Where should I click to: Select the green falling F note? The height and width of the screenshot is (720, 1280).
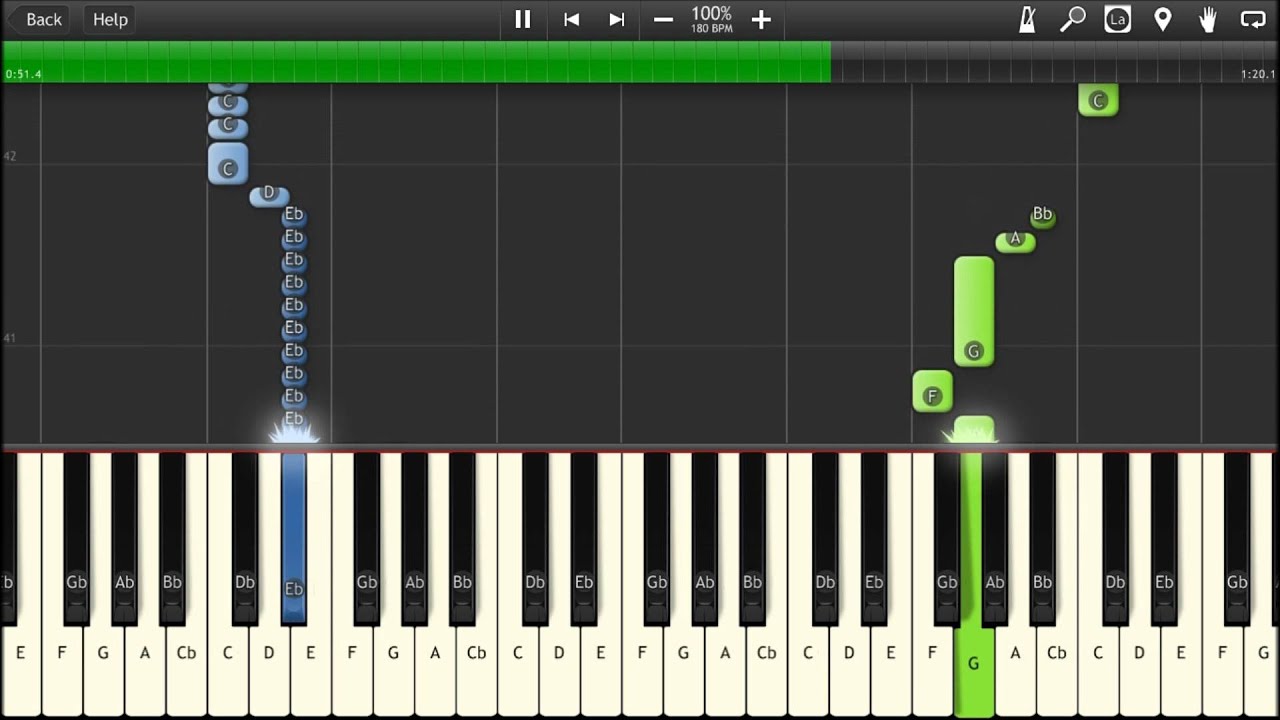pos(932,391)
